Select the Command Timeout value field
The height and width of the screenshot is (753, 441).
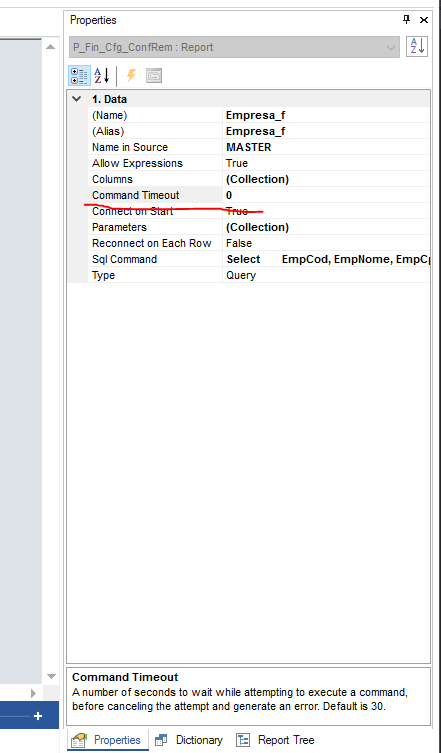click(x=326, y=195)
